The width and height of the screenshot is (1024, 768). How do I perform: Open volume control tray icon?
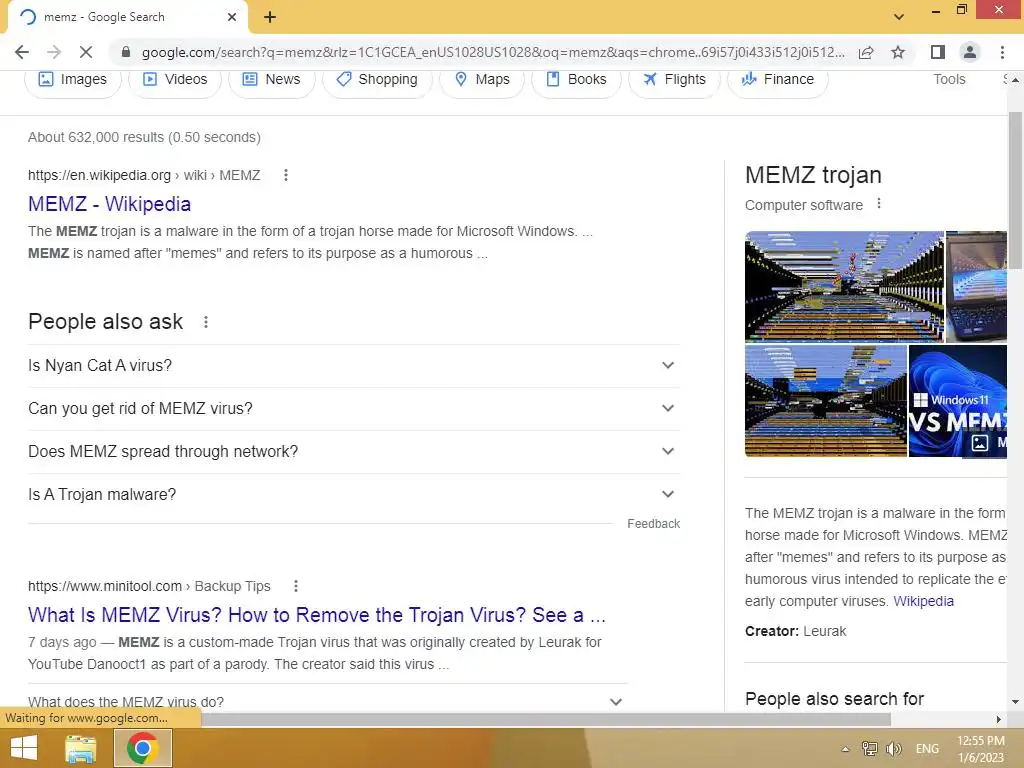(893, 749)
